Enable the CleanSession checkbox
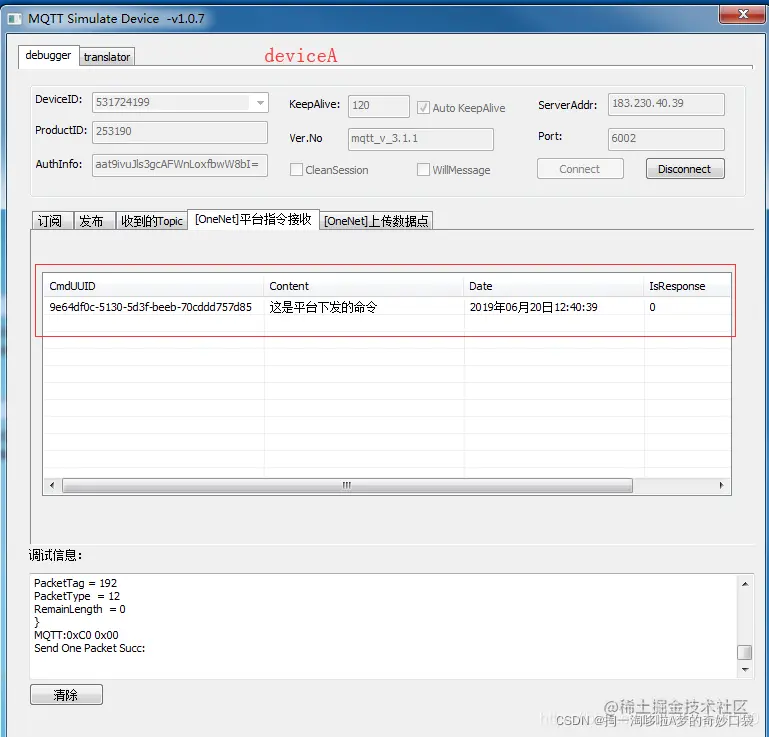769x737 pixels. [296, 170]
